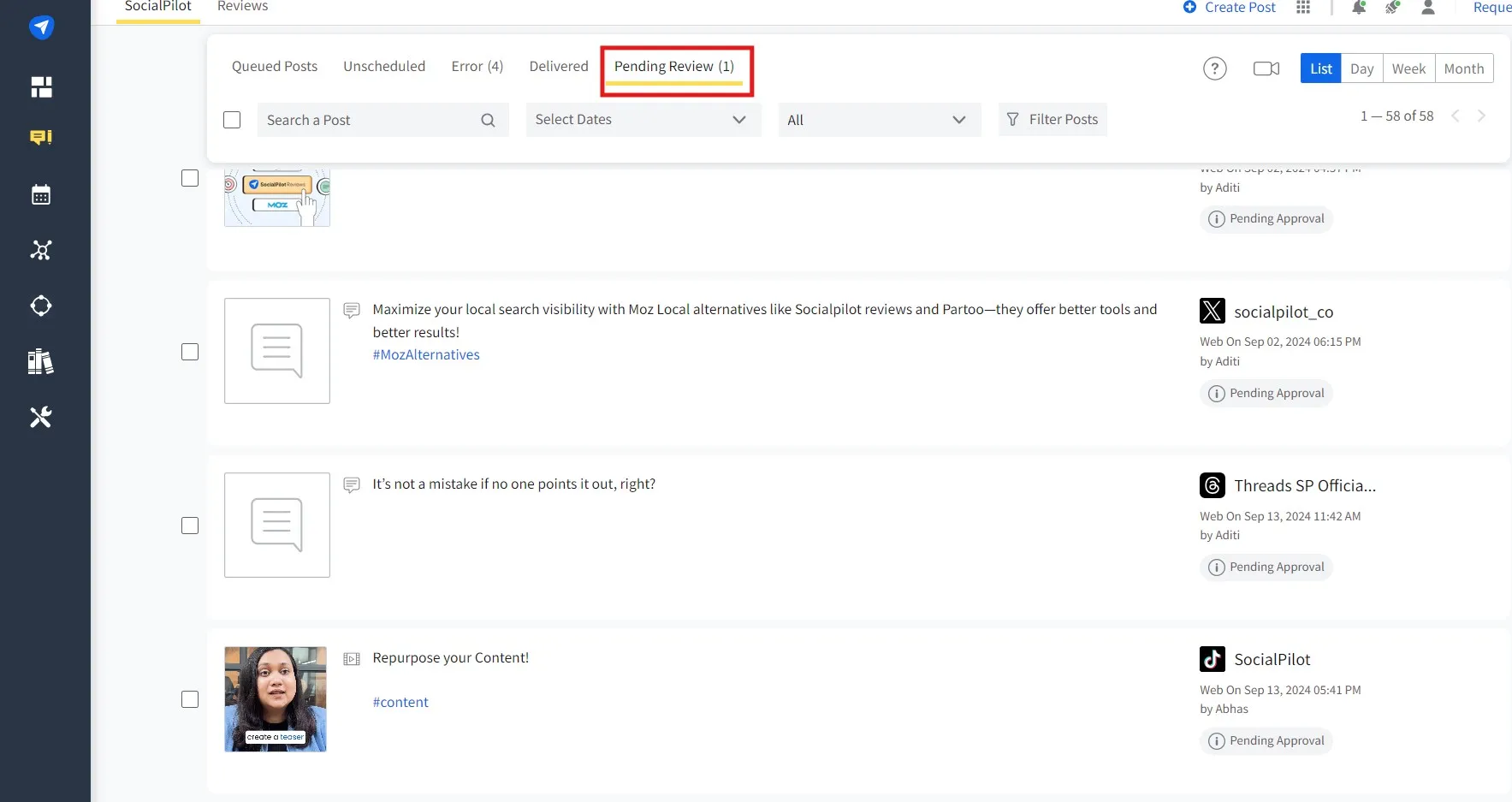Click the Create Post button

click(1230, 8)
